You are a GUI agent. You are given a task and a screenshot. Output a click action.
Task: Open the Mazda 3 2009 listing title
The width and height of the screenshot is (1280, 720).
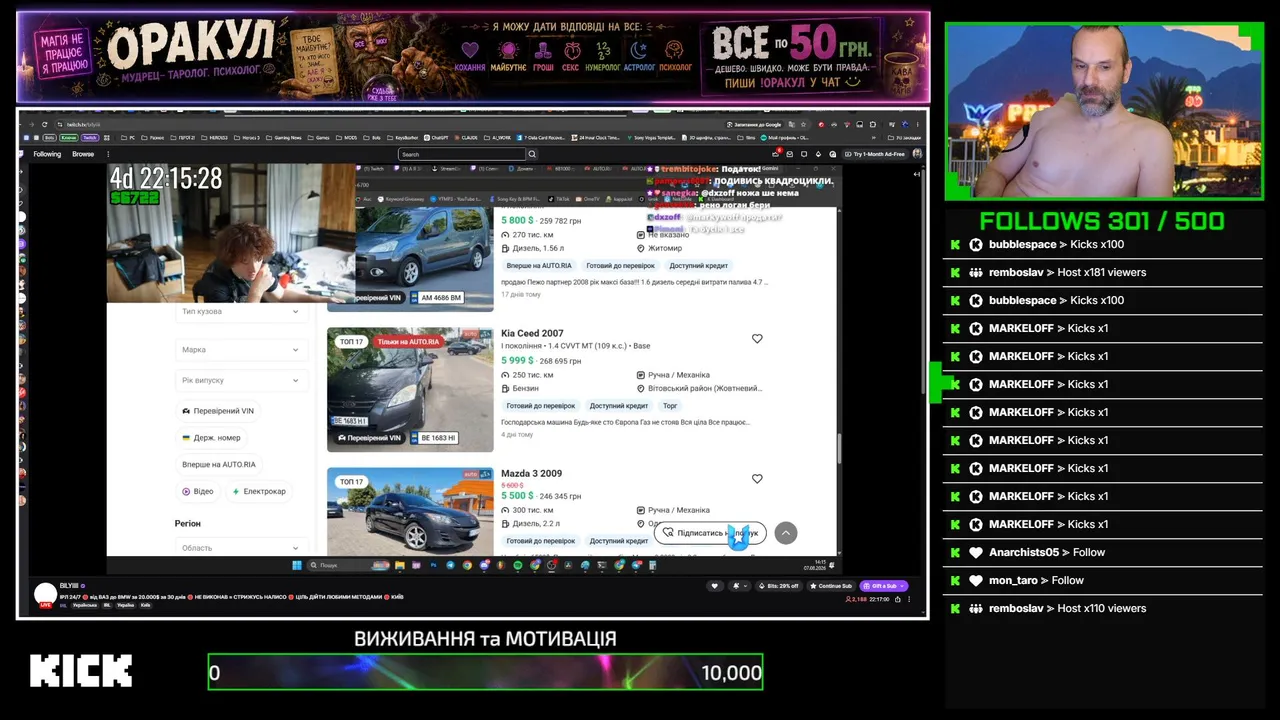click(531, 473)
